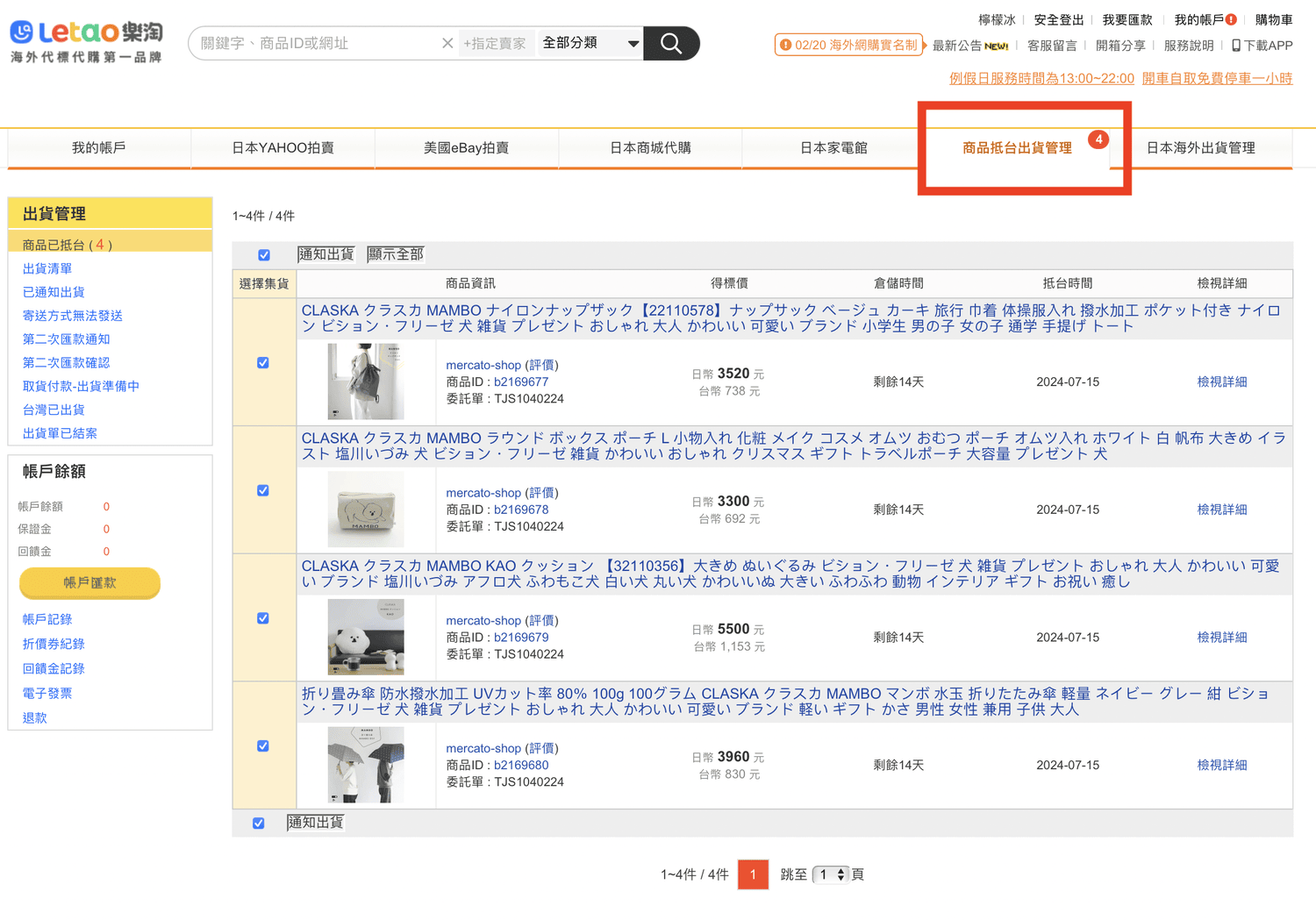The width and height of the screenshot is (1316, 920).
Task: Open product ID link b2169677
Action: click(521, 382)
